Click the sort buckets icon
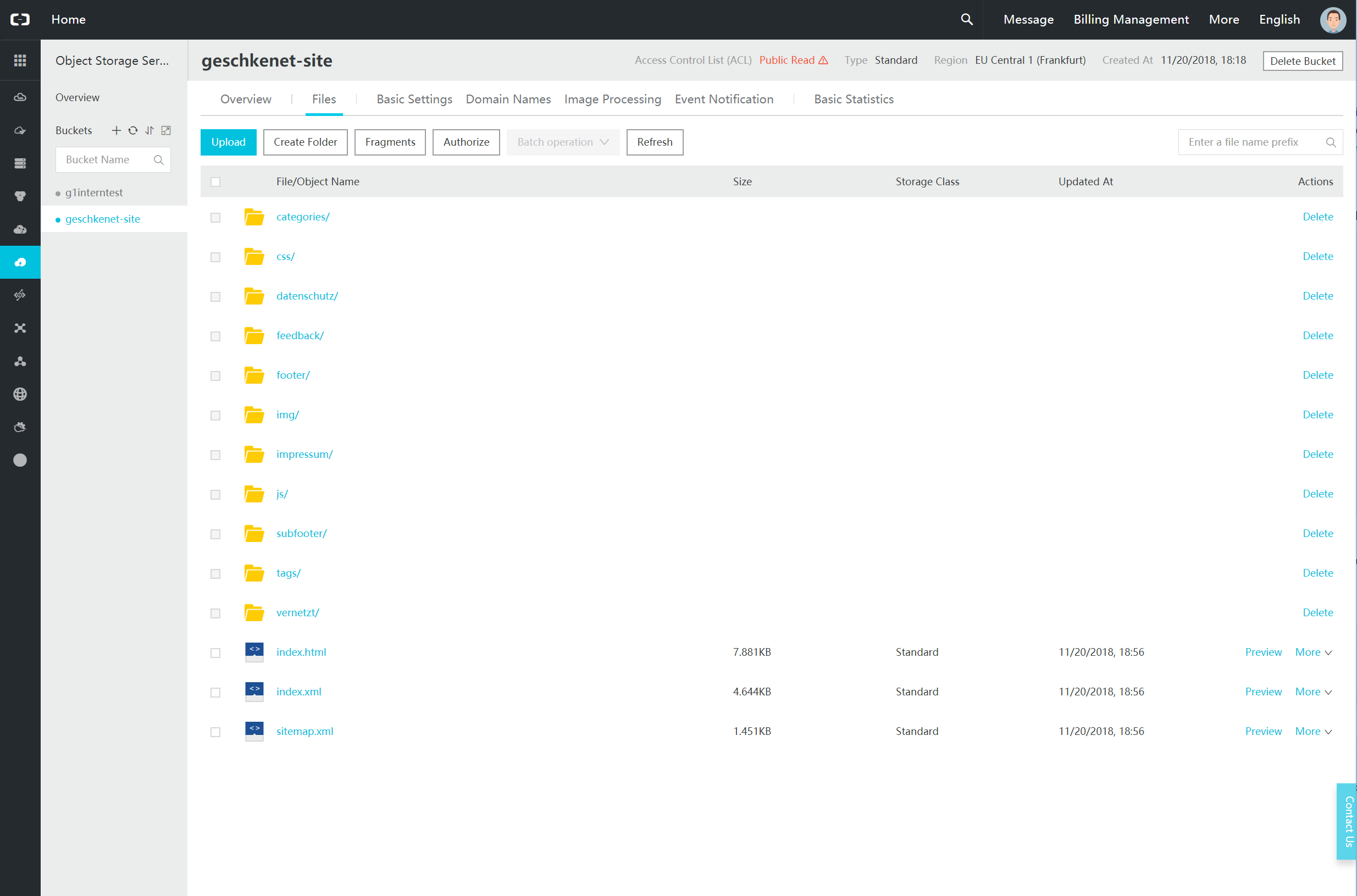1357x896 pixels. (149, 130)
